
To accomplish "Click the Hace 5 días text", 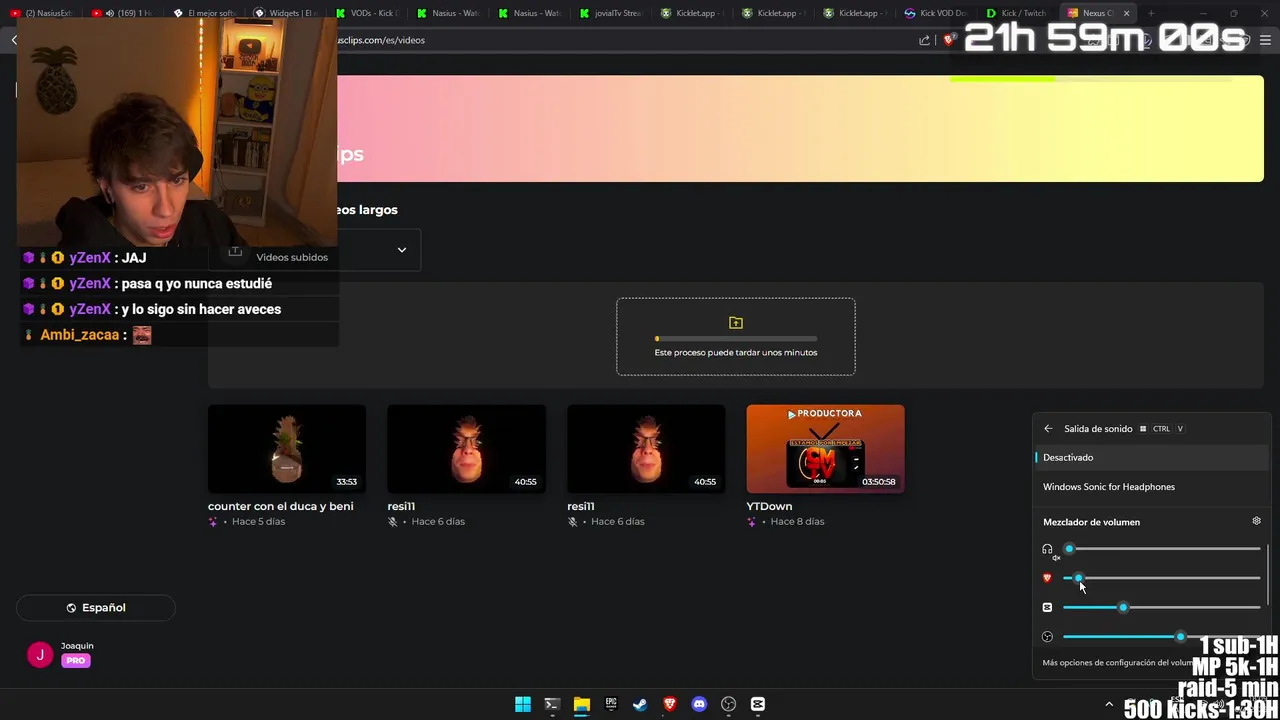I will pyautogui.click(x=258, y=522).
